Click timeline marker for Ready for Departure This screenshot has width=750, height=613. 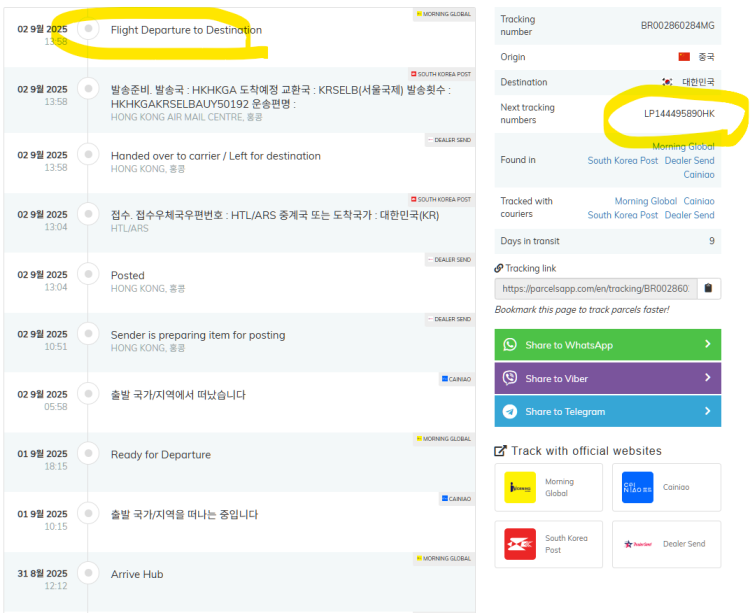tap(88, 453)
